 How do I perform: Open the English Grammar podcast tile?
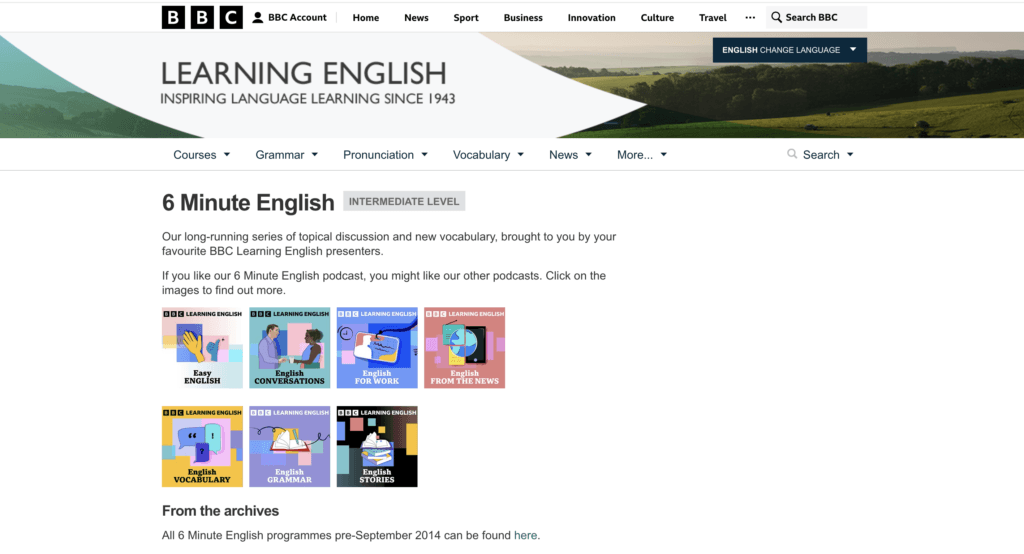click(x=289, y=446)
